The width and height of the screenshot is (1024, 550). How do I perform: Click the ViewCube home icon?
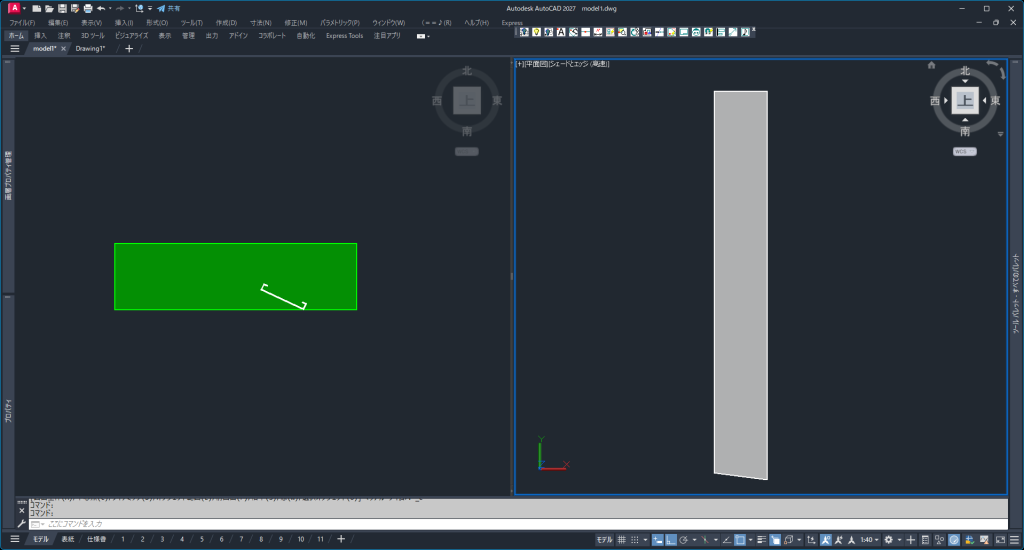tap(931, 65)
